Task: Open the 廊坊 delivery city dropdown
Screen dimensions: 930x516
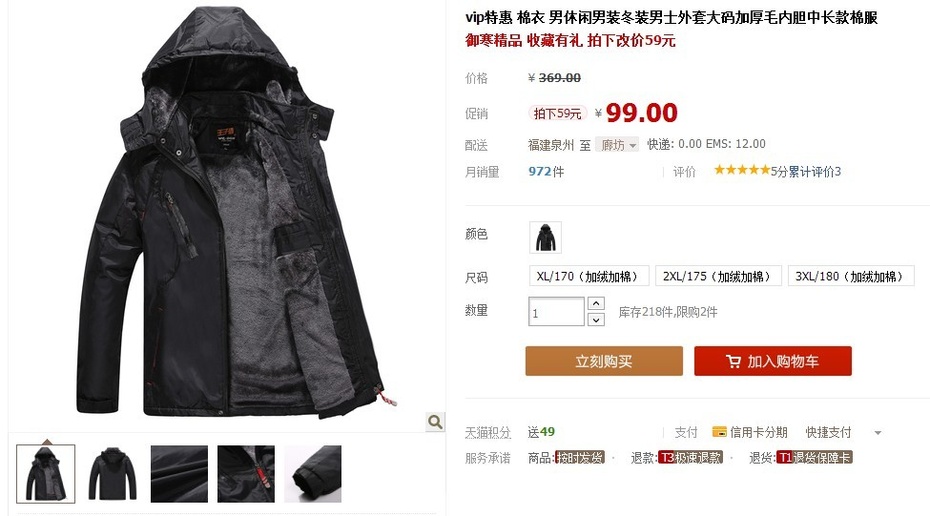Action: click(617, 145)
